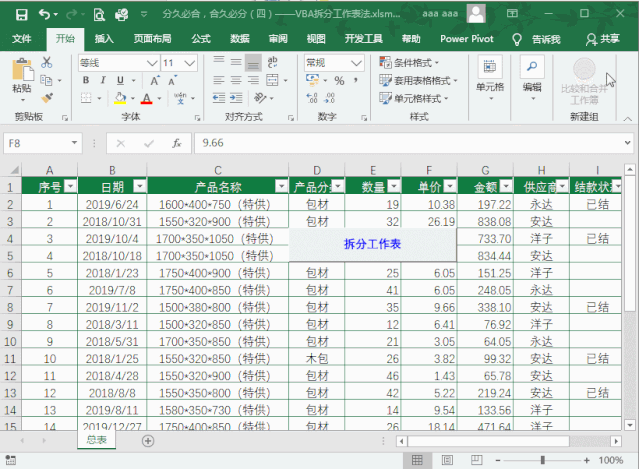Increase decimal places
This screenshot has height=469, width=639.
coord(312,98)
